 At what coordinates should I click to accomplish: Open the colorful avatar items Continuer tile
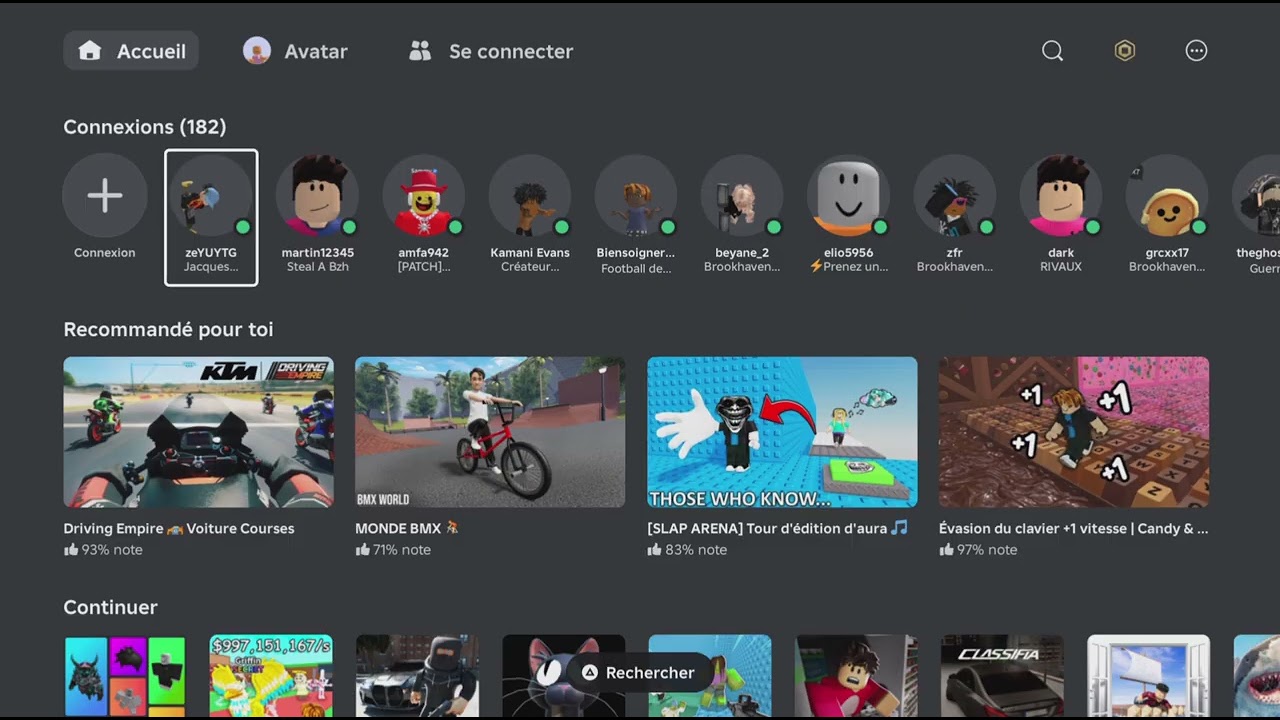[125, 677]
